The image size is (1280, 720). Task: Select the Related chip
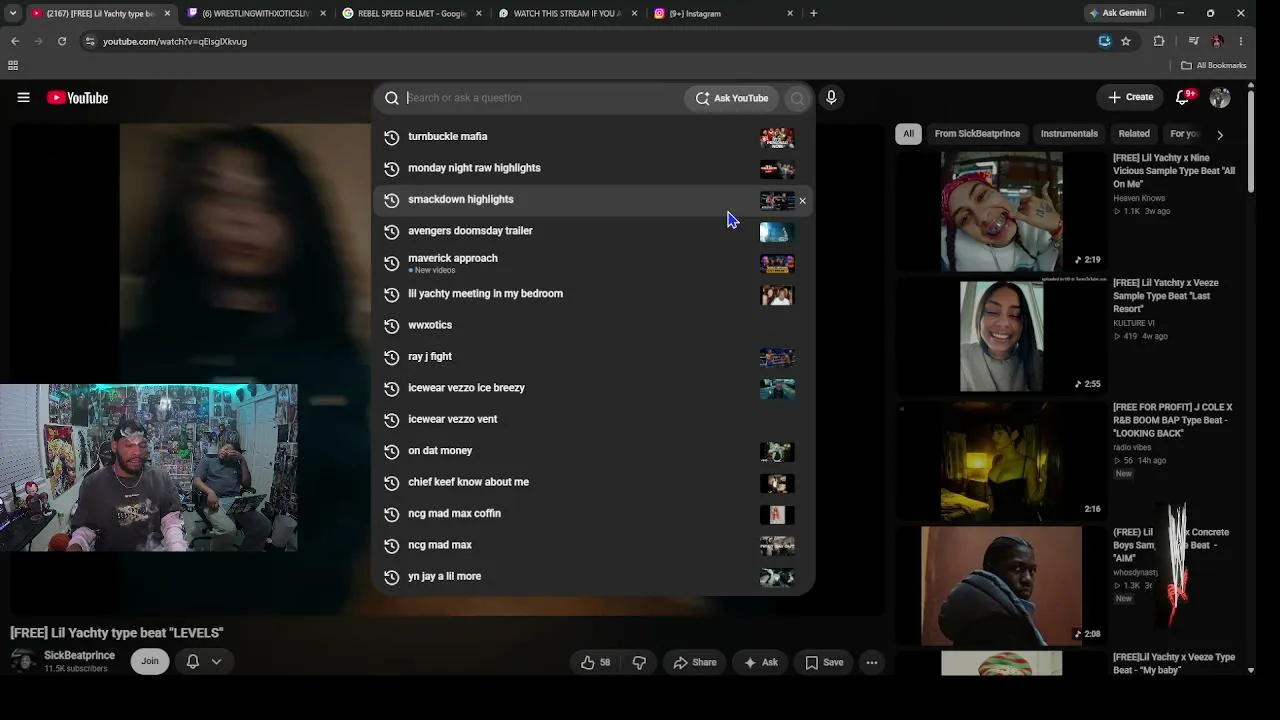coord(1134,134)
